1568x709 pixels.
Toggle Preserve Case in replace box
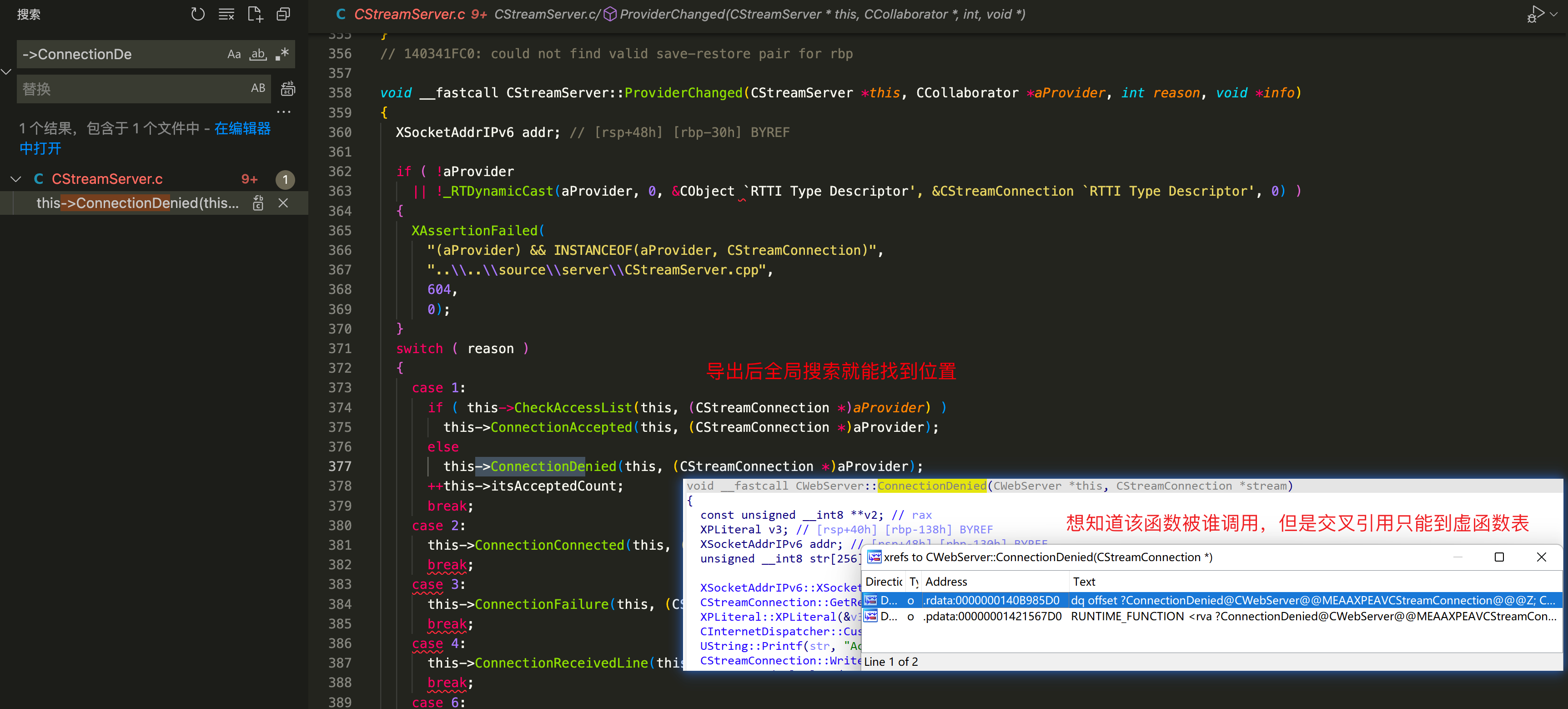(258, 88)
